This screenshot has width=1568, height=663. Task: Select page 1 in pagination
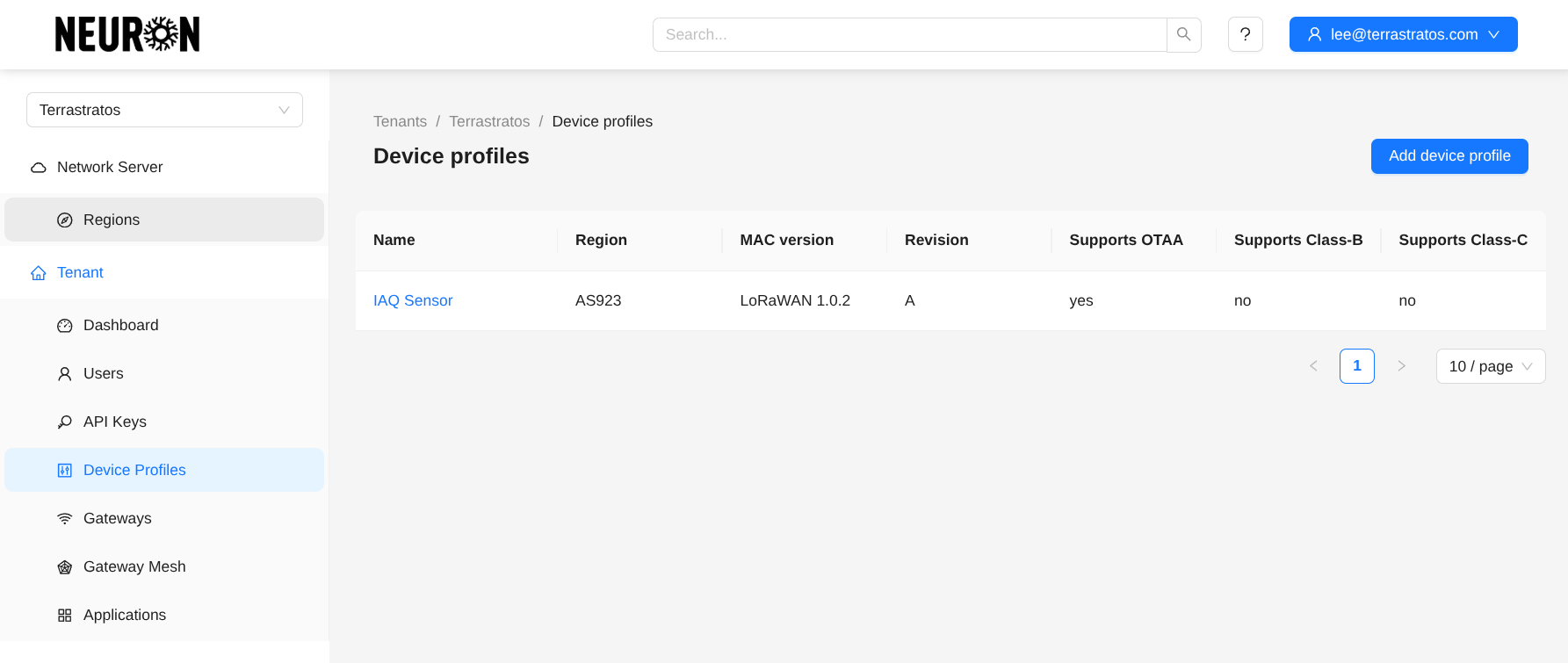1356,366
